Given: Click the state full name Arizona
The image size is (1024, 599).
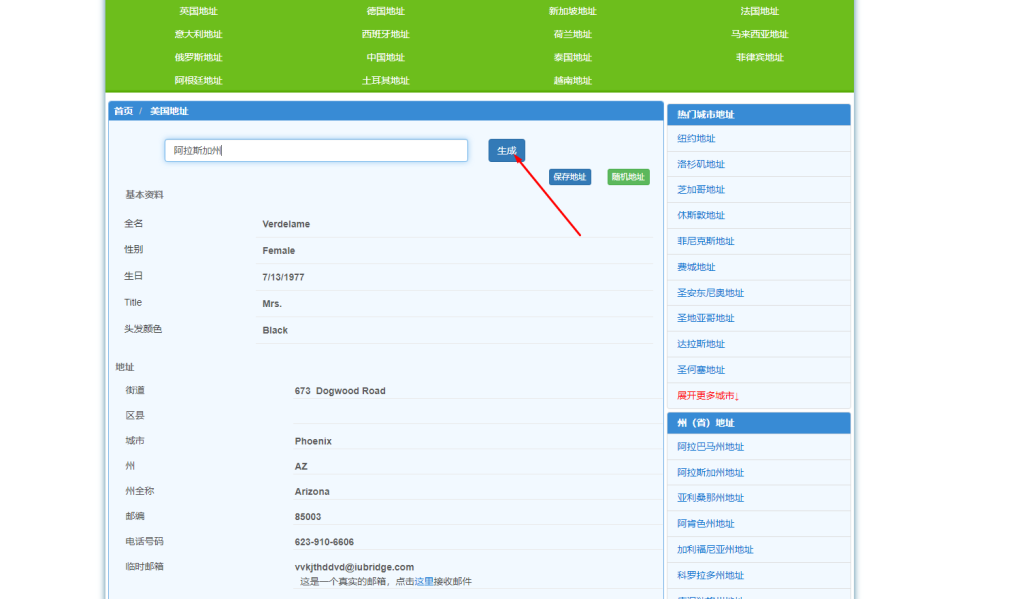Looking at the screenshot, I should coord(312,491).
